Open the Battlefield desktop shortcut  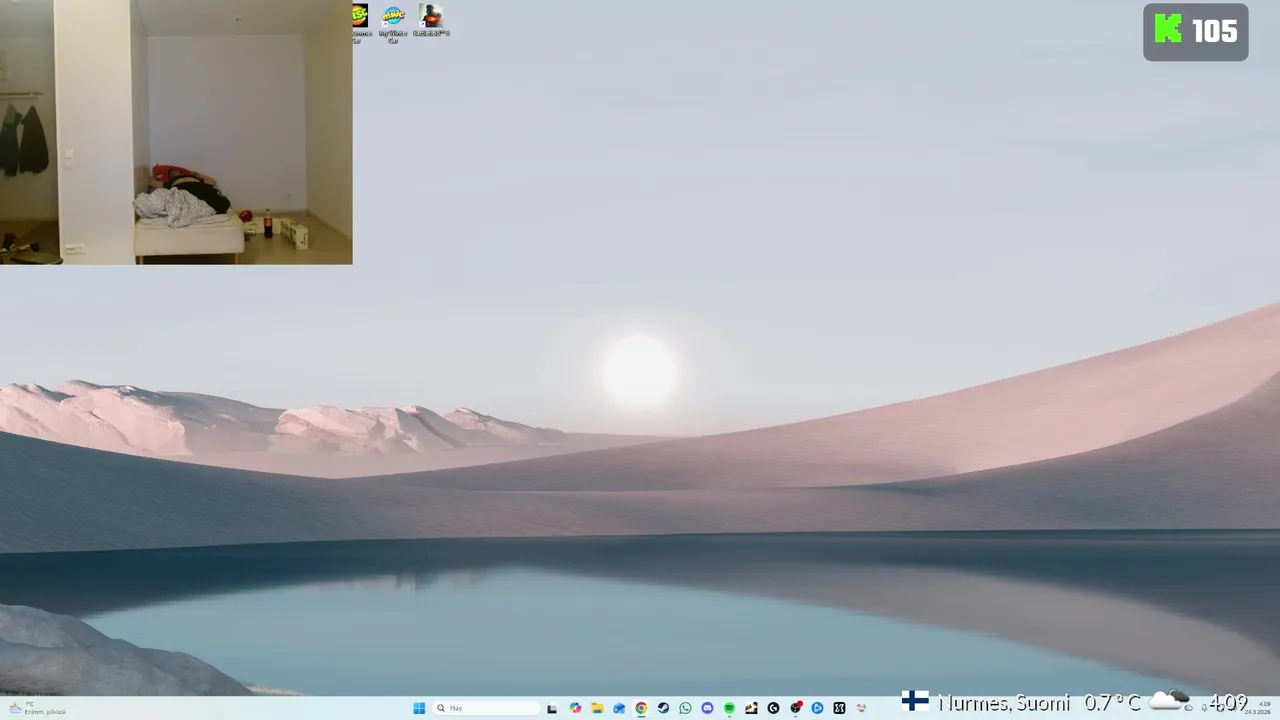tap(431, 20)
